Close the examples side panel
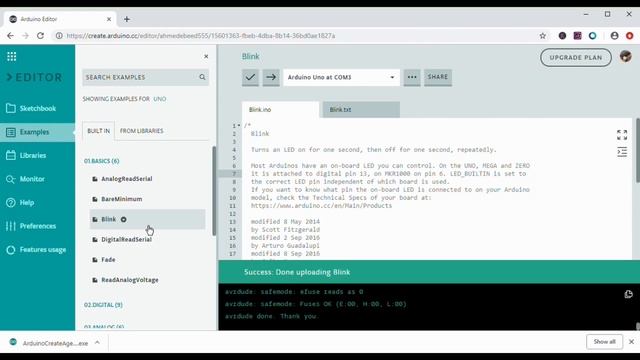The width and height of the screenshot is (640, 360). [206, 56]
